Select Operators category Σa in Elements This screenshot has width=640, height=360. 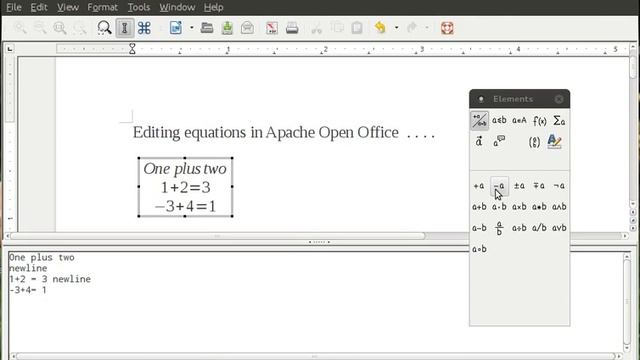[x=559, y=120]
